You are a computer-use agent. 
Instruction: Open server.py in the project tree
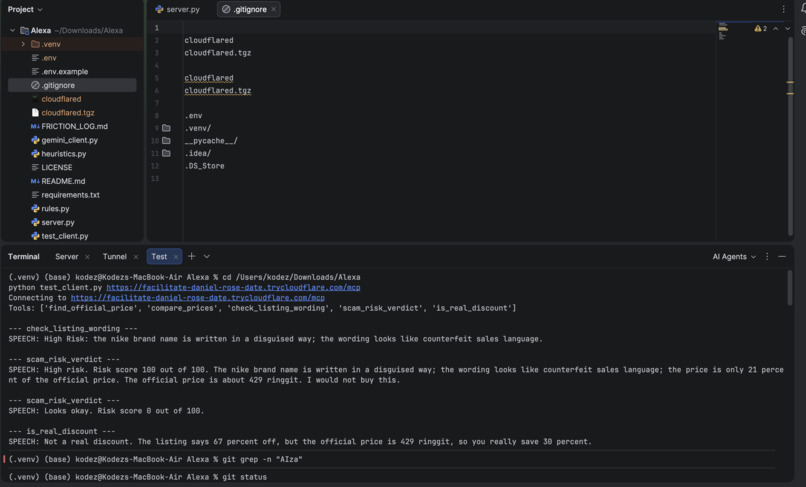point(58,222)
